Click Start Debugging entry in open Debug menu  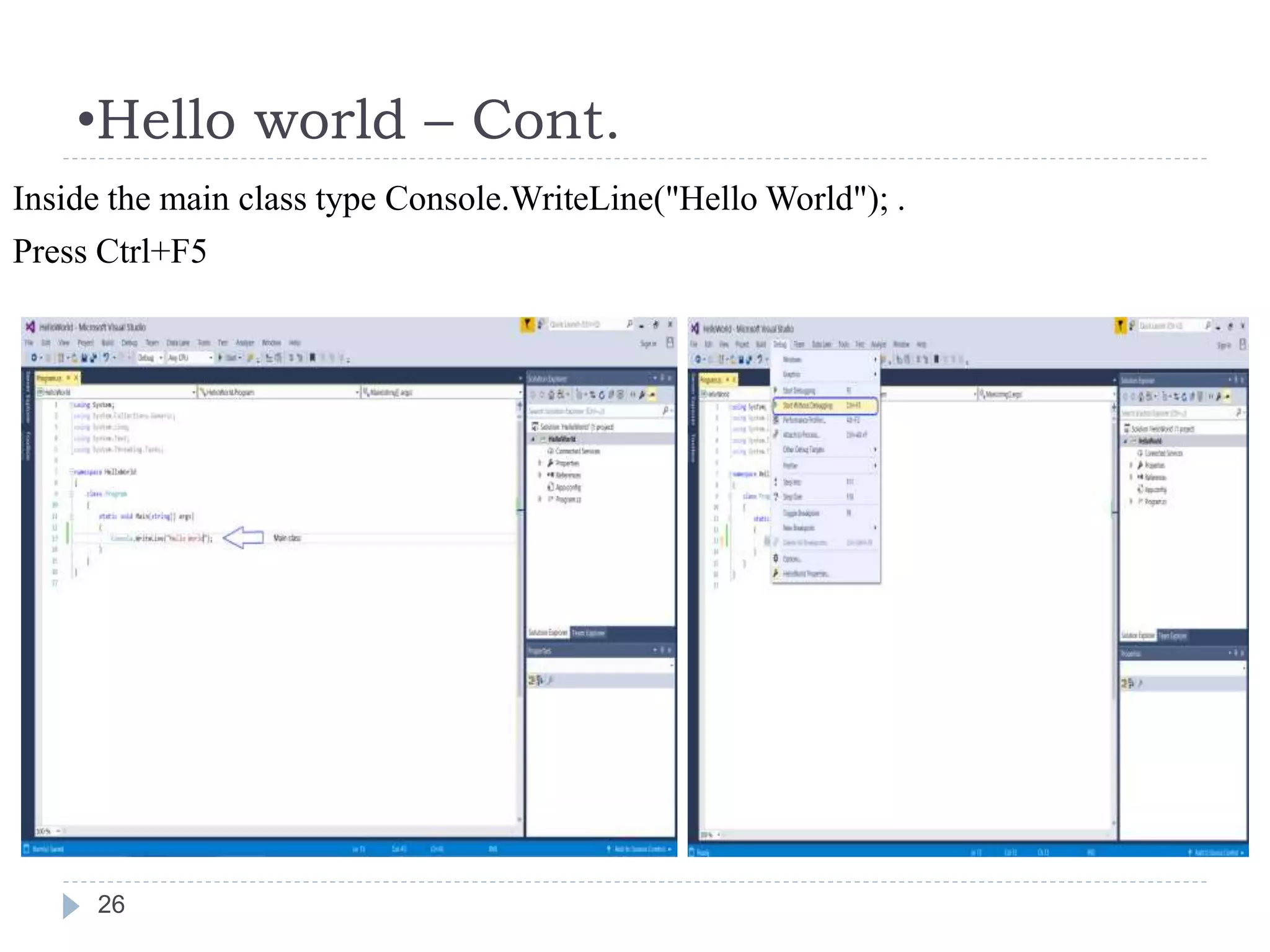(799, 390)
